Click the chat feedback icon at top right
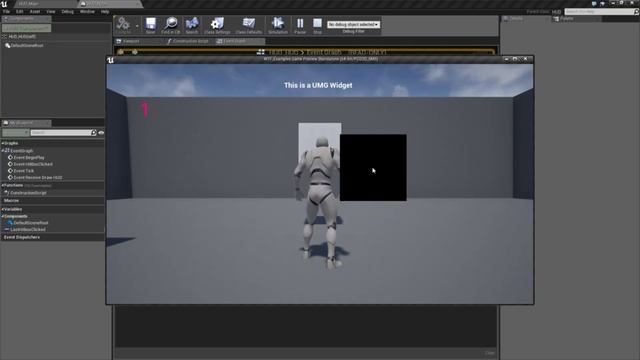640x360 pixels. tap(594, 3)
